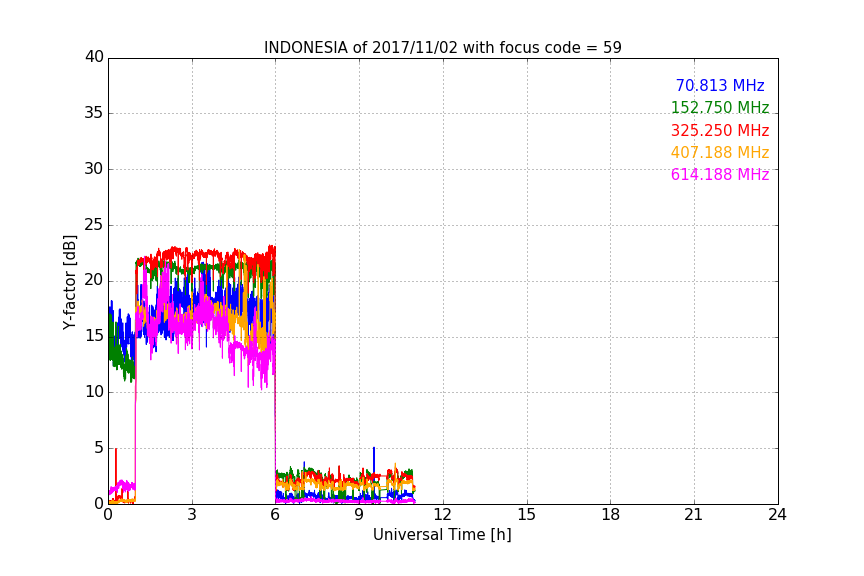Click the x-axis tick value 24

point(777,515)
